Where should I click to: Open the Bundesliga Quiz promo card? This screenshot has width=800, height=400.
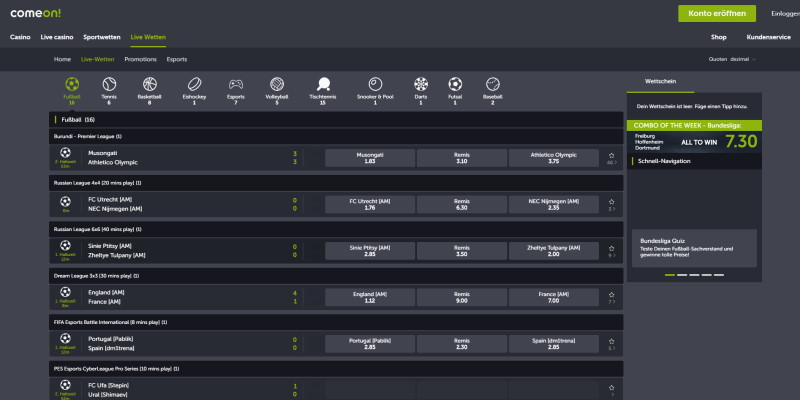pyautogui.click(x=694, y=248)
